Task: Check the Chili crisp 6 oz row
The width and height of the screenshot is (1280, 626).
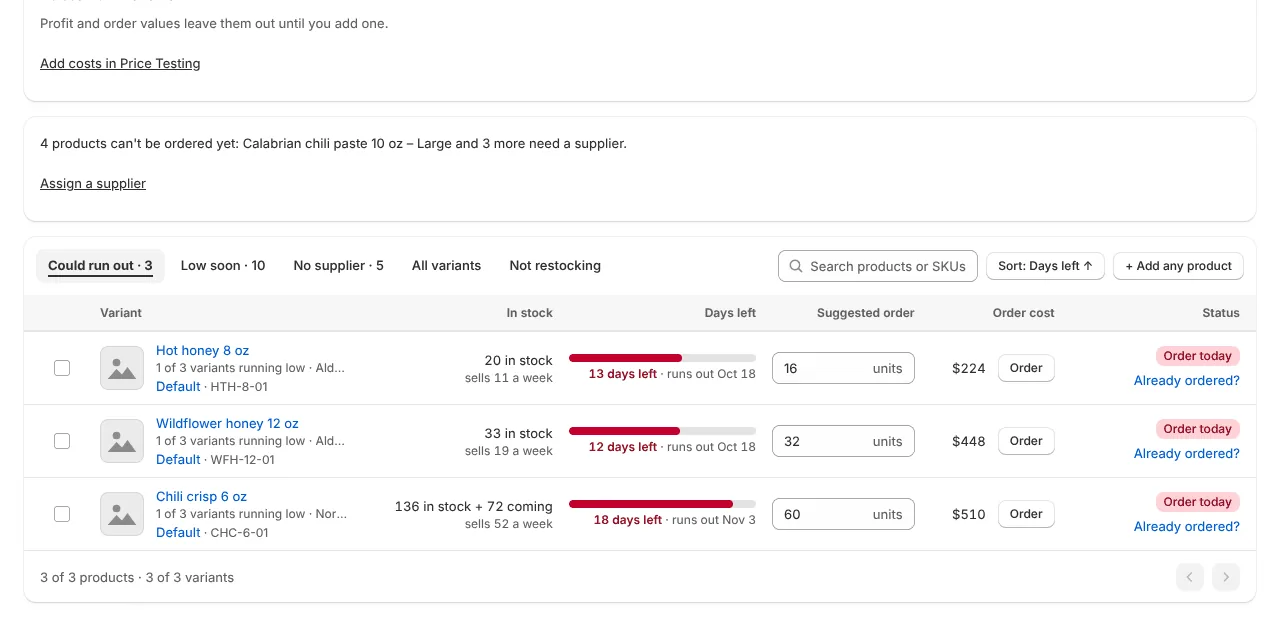Action: [62, 514]
